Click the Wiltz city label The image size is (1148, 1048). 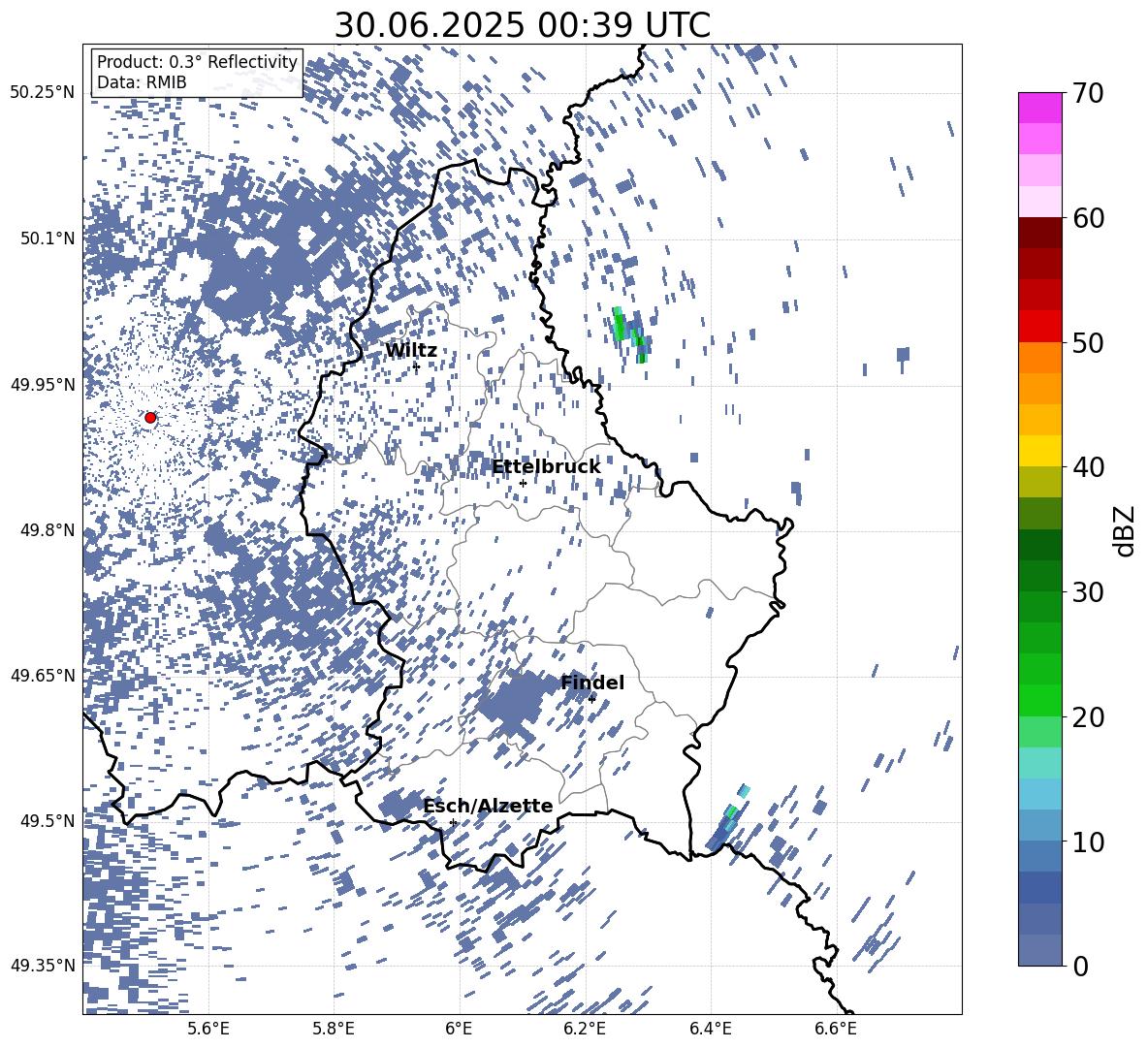point(411,351)
